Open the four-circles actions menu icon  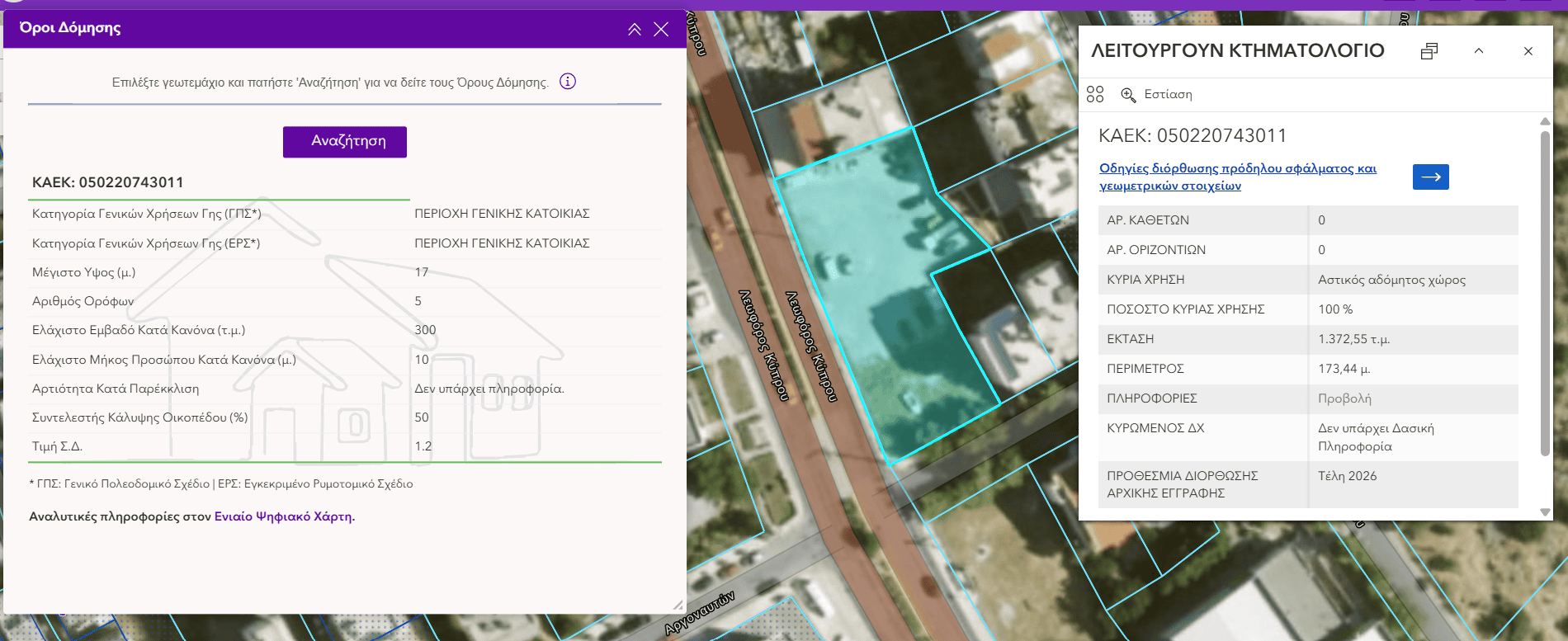(1095, 95)
